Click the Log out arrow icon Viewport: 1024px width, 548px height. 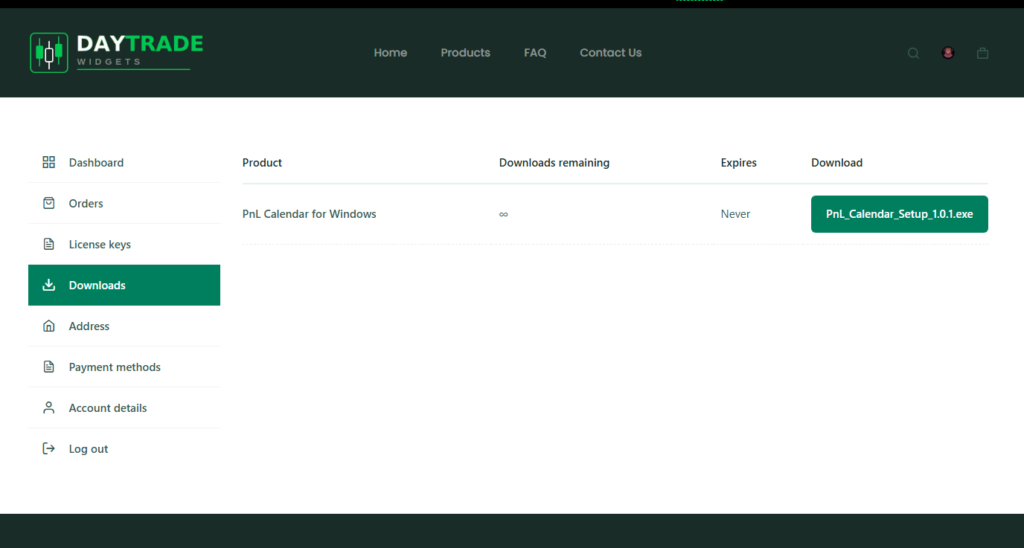pos(49,449)
